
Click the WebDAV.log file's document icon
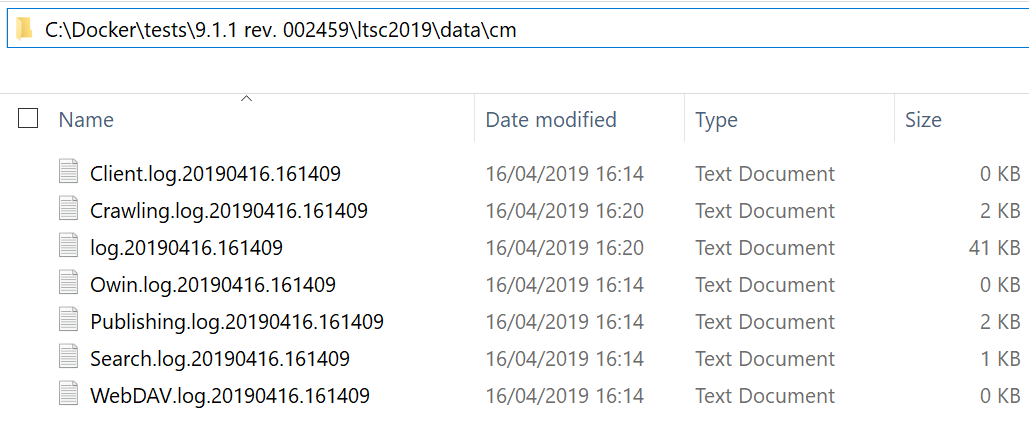tap(69, 395)
